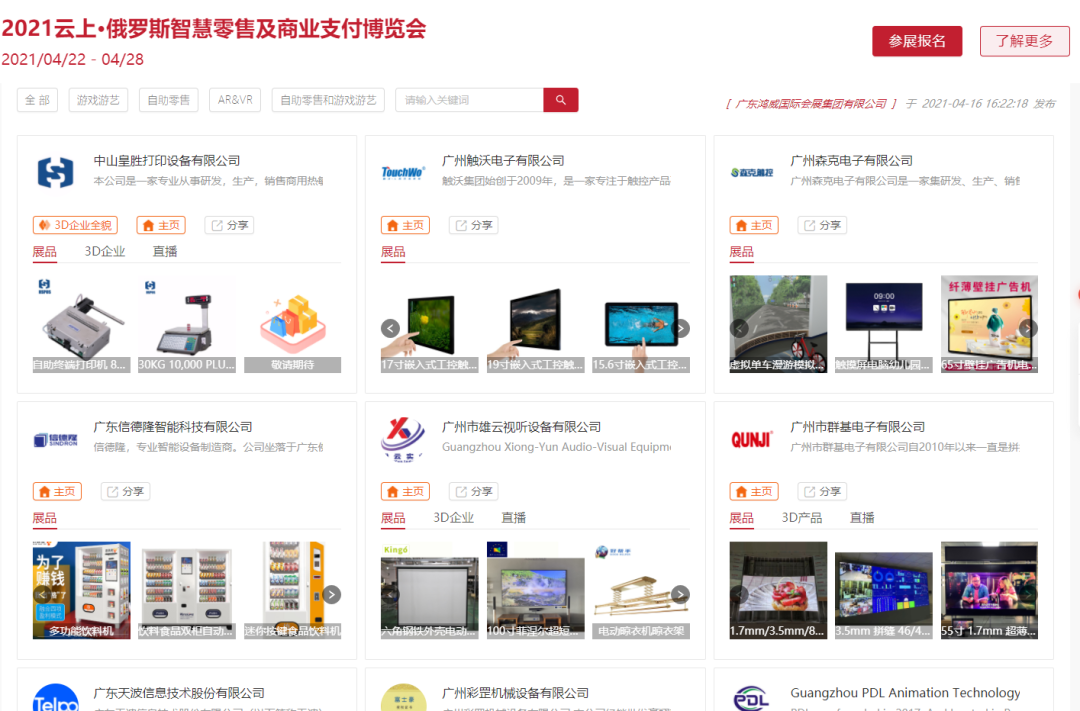Show next products in 广州触沃电子 carousel
Viewport: 1080px width, 711px height.
[x=680, y=328]
